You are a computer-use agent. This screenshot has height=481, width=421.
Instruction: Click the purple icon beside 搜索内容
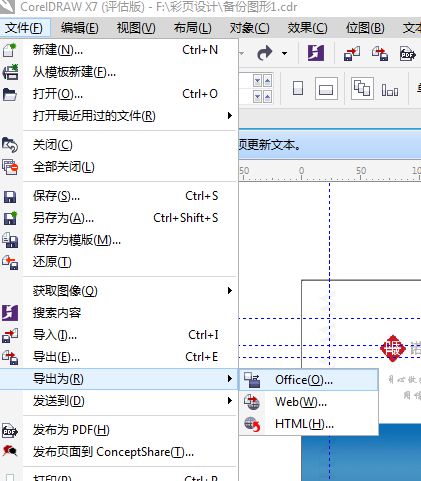tap(10, 313)
